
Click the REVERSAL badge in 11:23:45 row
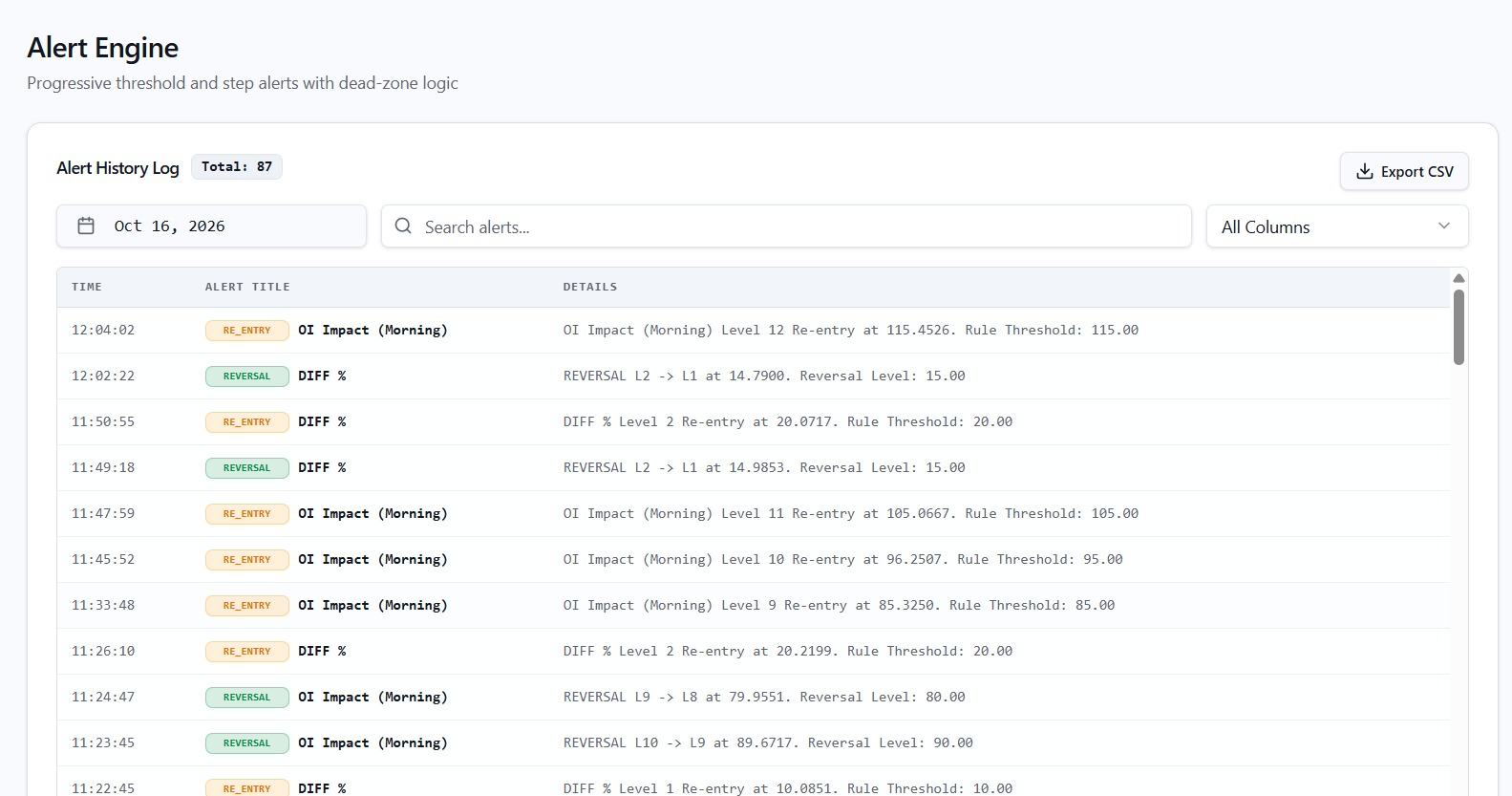[x=247, y=743]
